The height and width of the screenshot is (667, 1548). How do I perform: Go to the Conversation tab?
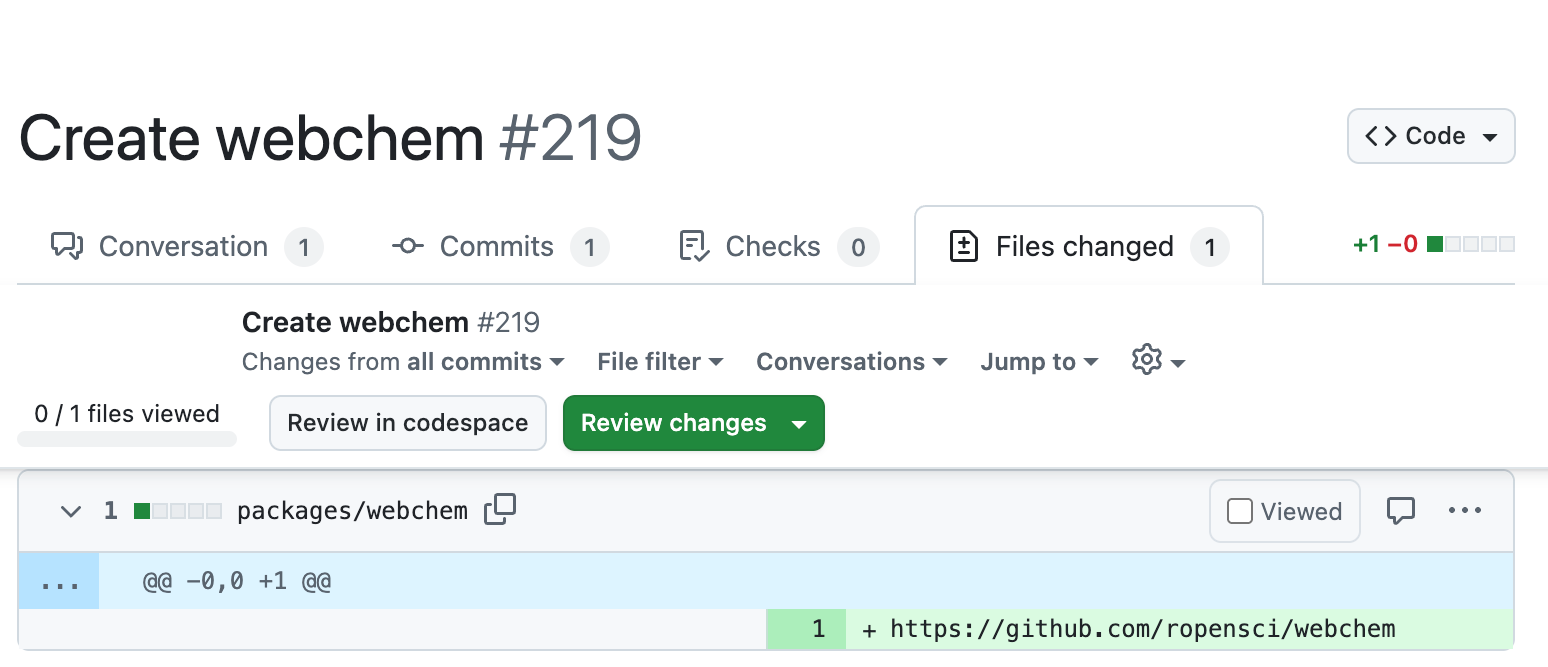[182, 246]
